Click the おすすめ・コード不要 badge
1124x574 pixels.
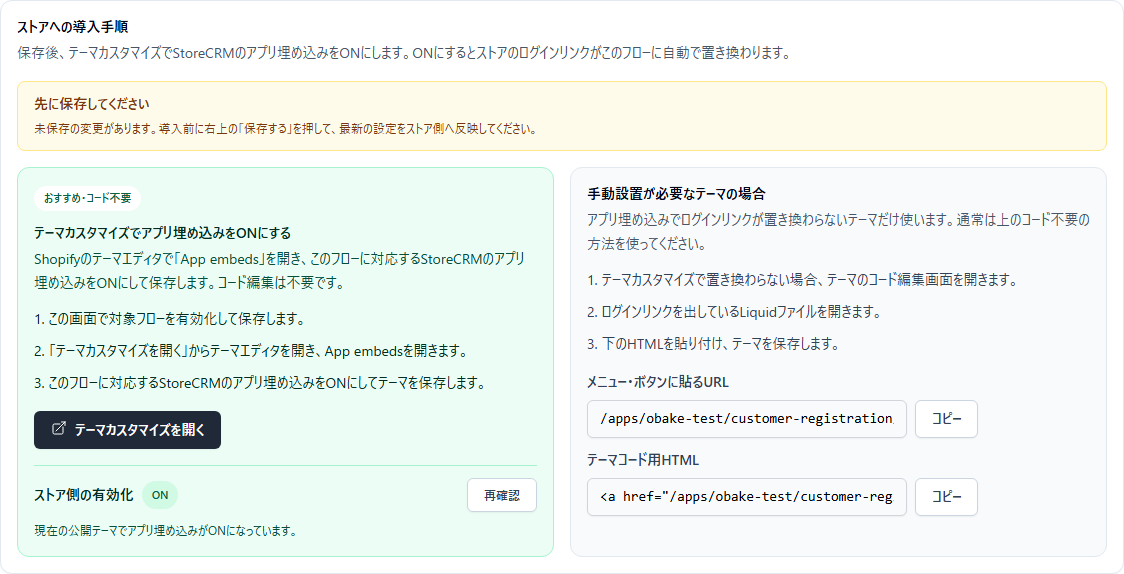pos(87,198)
